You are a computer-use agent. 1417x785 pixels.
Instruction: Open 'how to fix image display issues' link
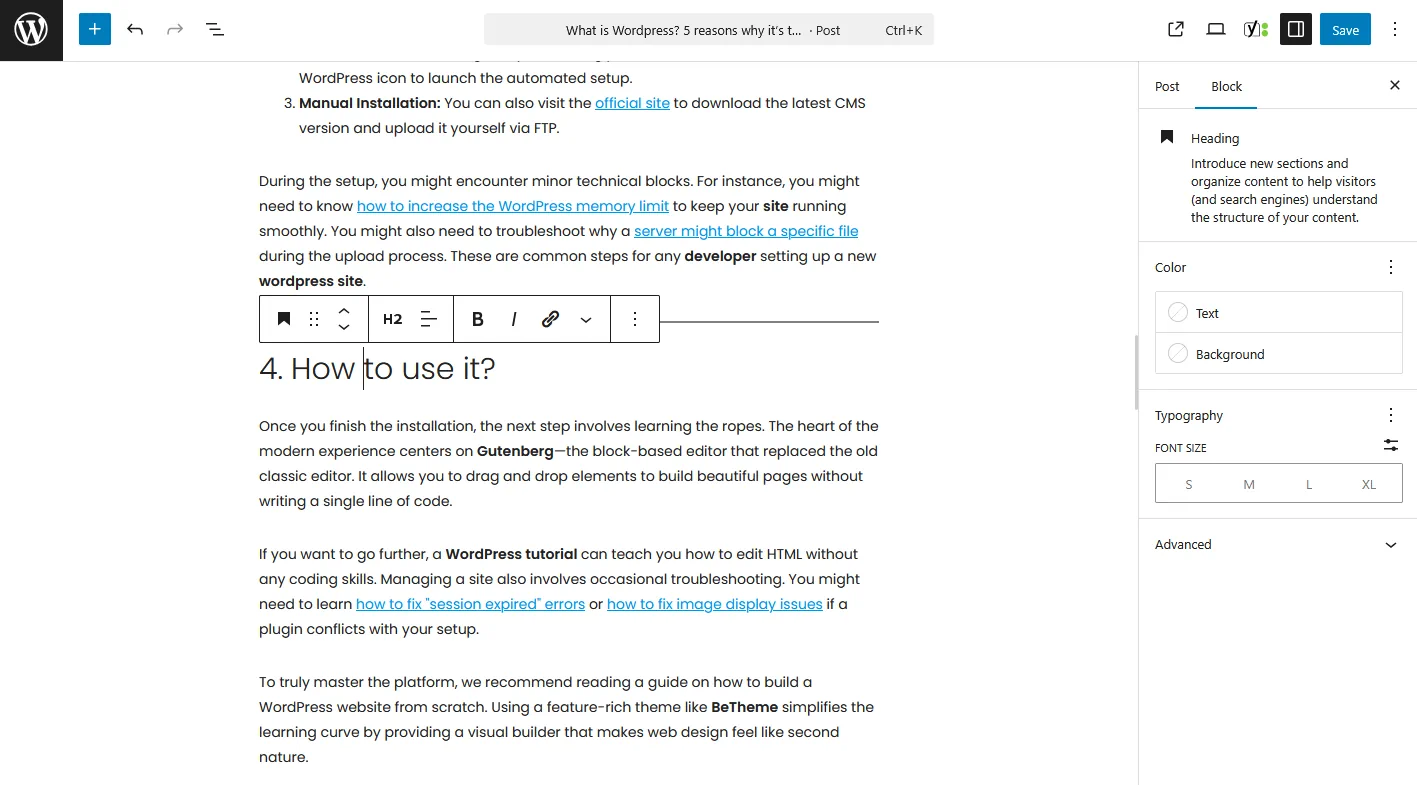tap(713, 603)
